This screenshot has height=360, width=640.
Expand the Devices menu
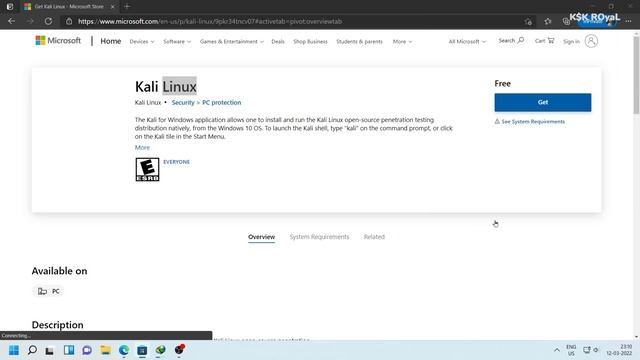[142, 42]
